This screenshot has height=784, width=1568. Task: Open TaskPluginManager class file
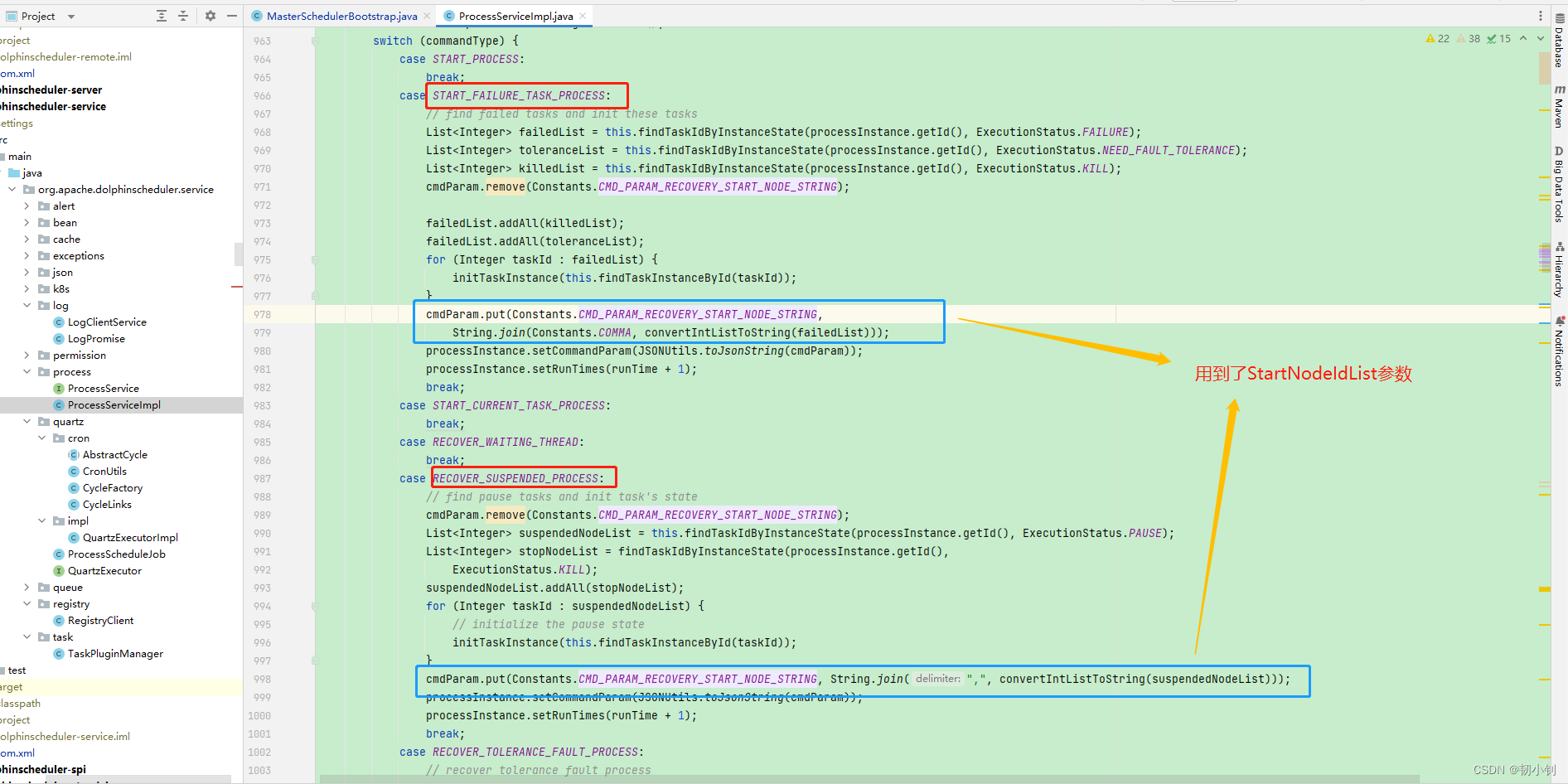click(115, 654)
